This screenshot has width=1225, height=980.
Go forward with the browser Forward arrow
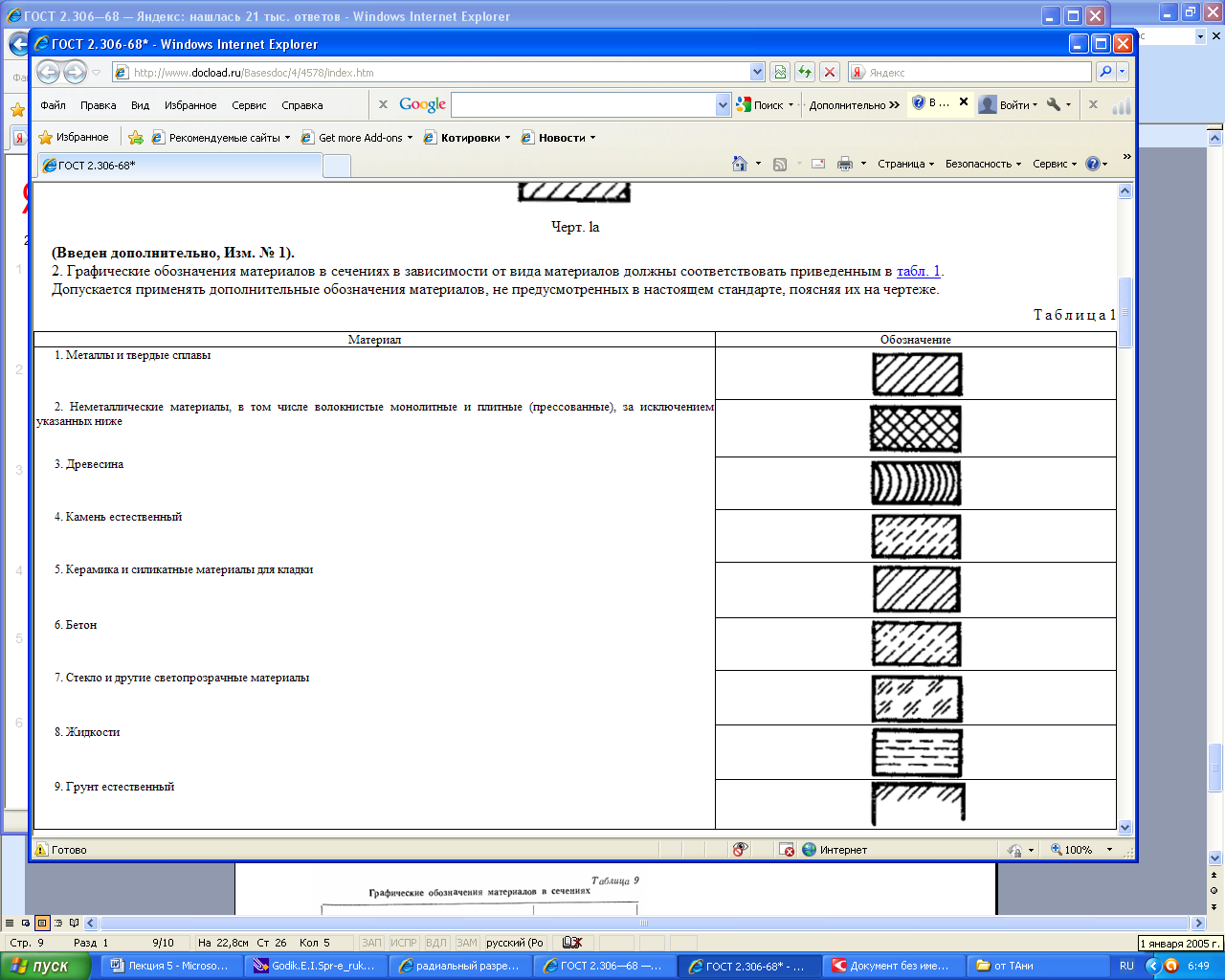pos(75,72)
